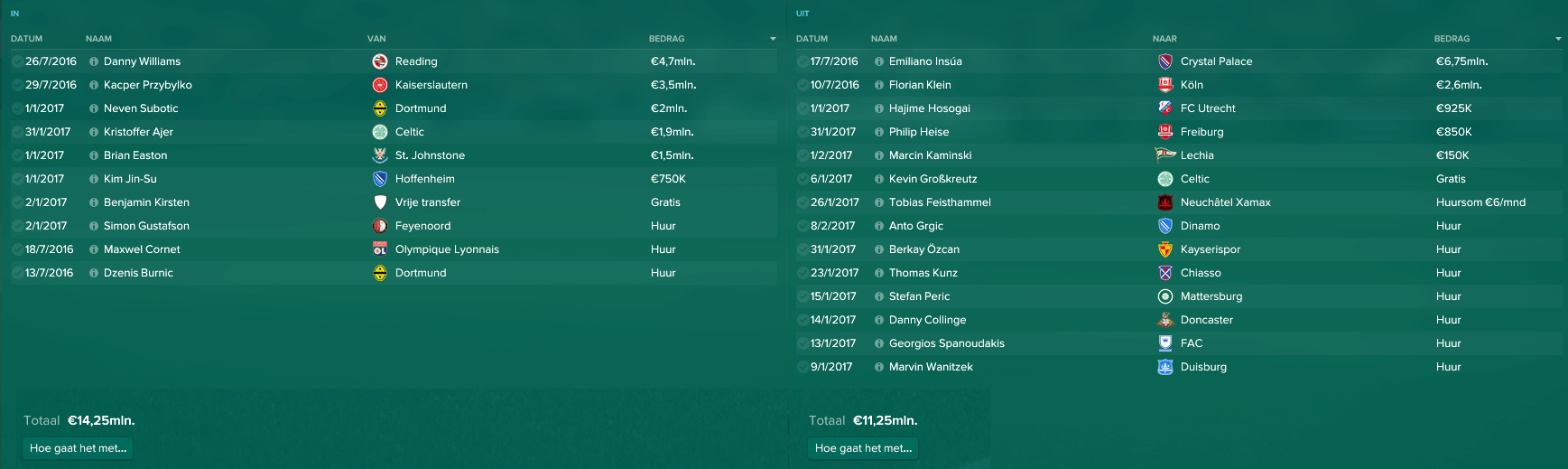The width and height of the screenshot is (1568, 469).
Task: Click the Olympique Lyonnais logo
Action: pos(380,249)
